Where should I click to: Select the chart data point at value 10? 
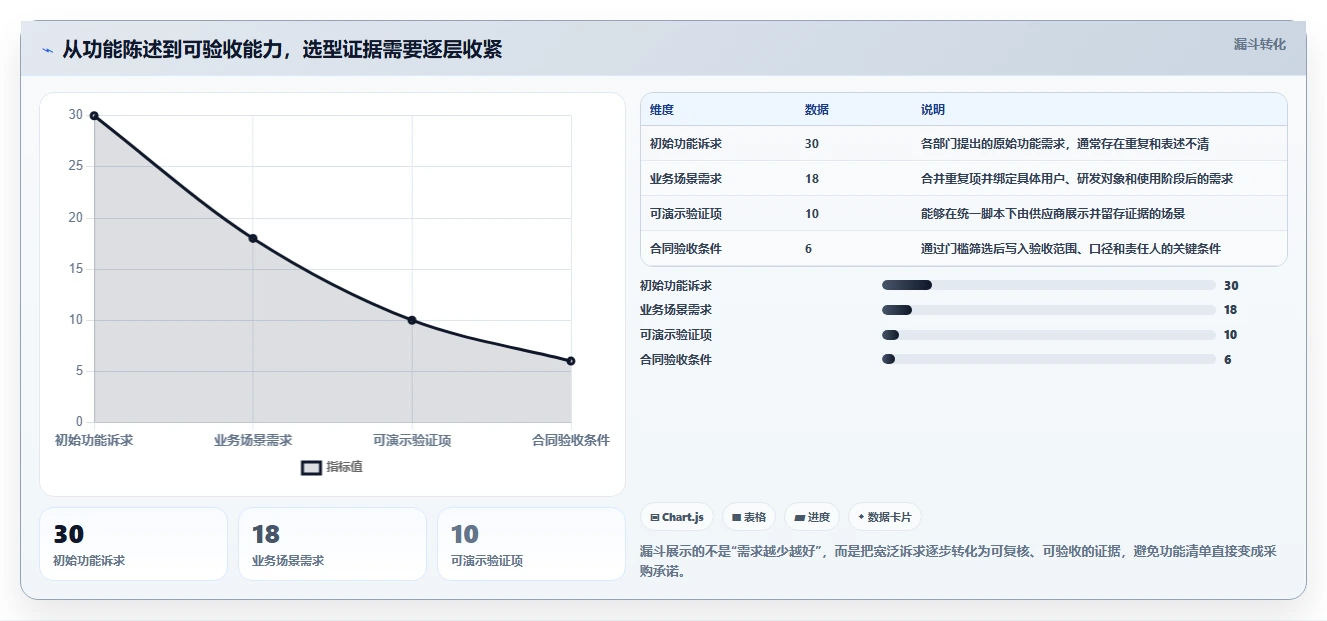412,320
